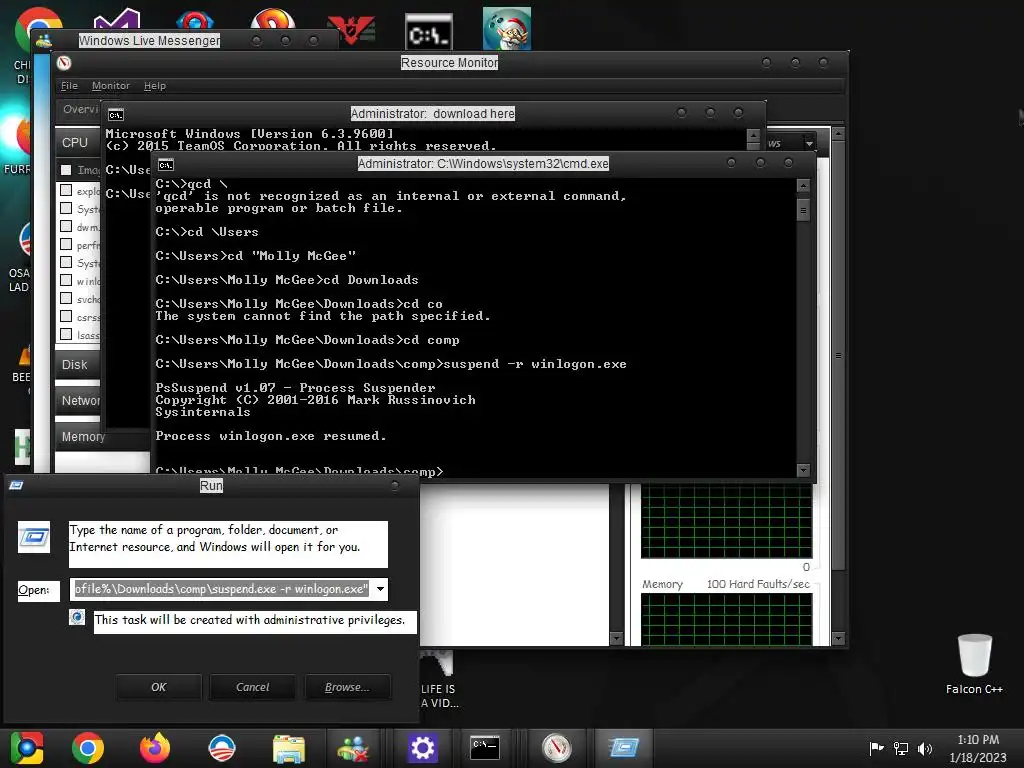
Task: Open the Monitor menu in Resource Monitor
Action: [x=110, y=86]
